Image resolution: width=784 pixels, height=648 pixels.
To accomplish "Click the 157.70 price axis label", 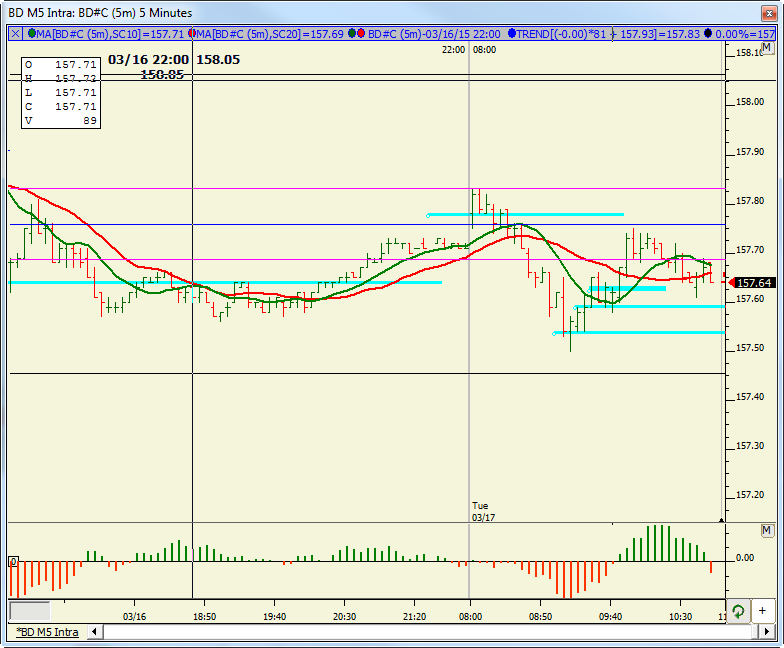I will click(x=750, y=250).
